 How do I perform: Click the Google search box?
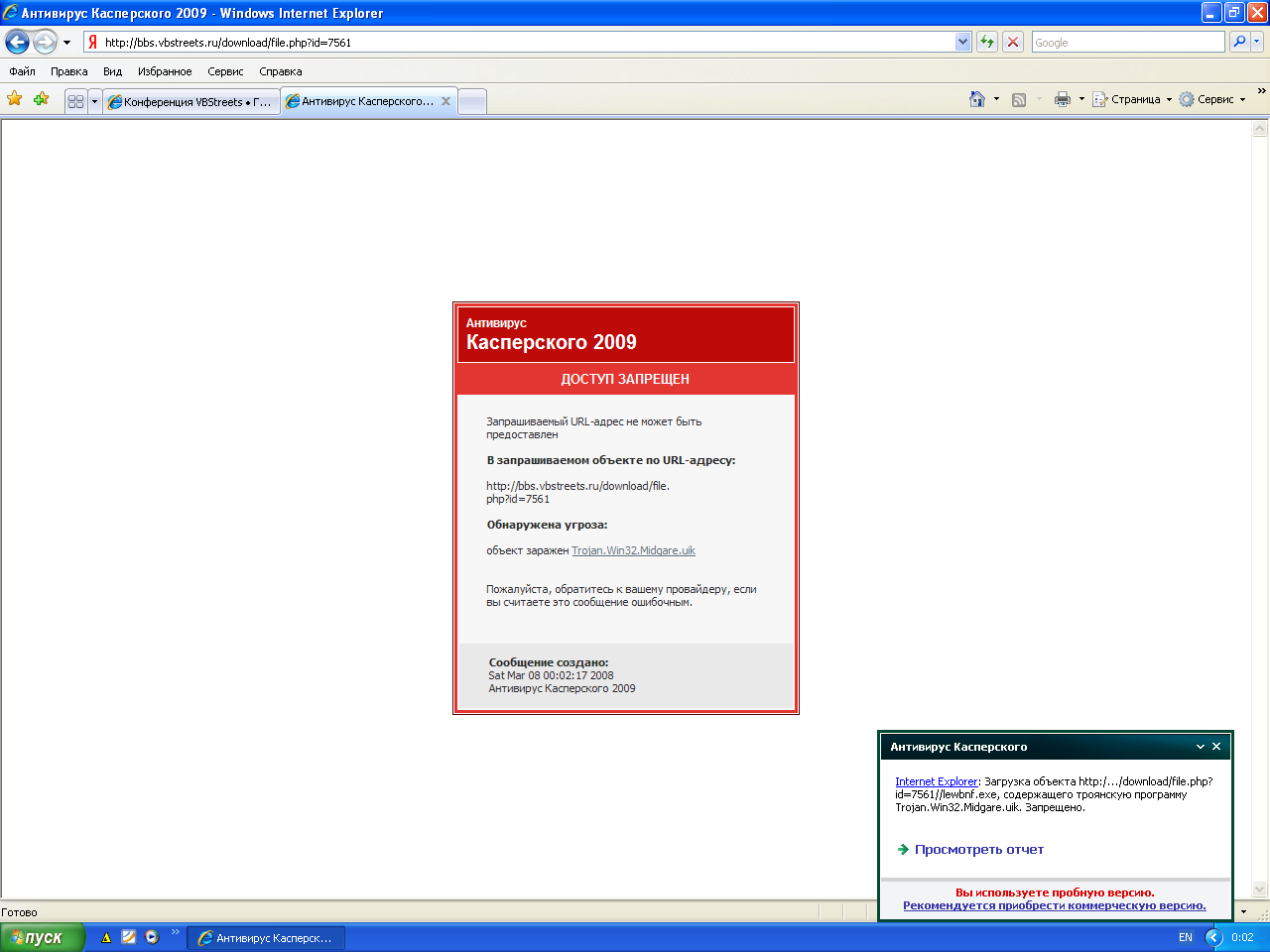(x=1128, y=43)
